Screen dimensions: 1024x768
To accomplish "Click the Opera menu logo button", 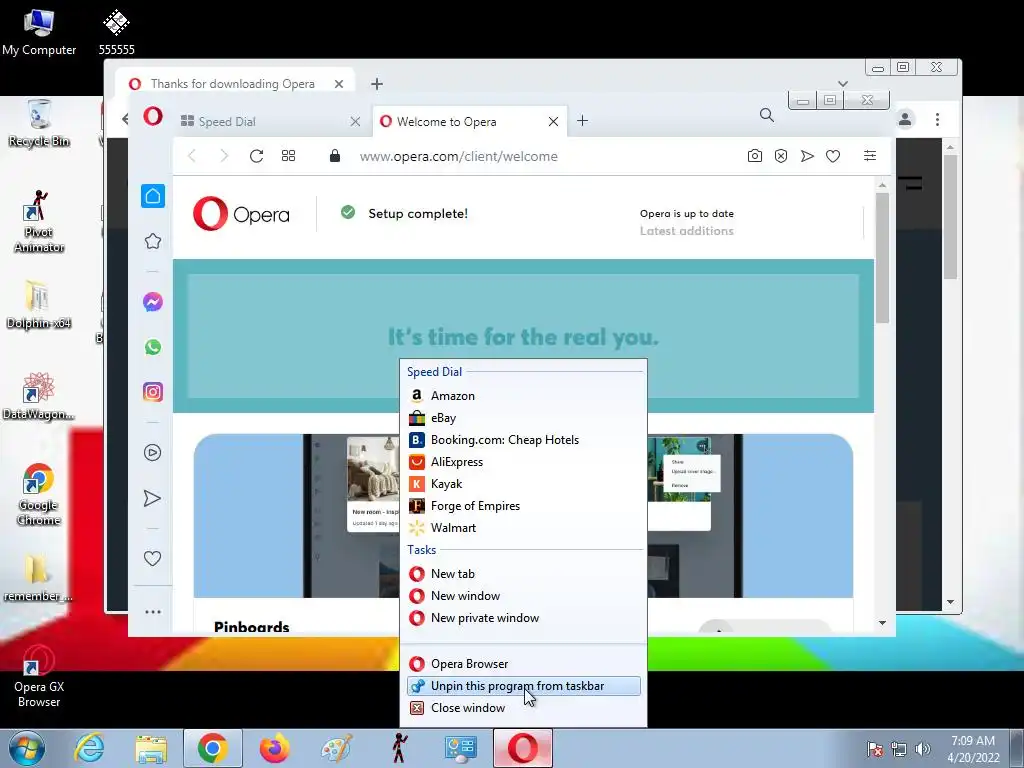I will point(153,116).
